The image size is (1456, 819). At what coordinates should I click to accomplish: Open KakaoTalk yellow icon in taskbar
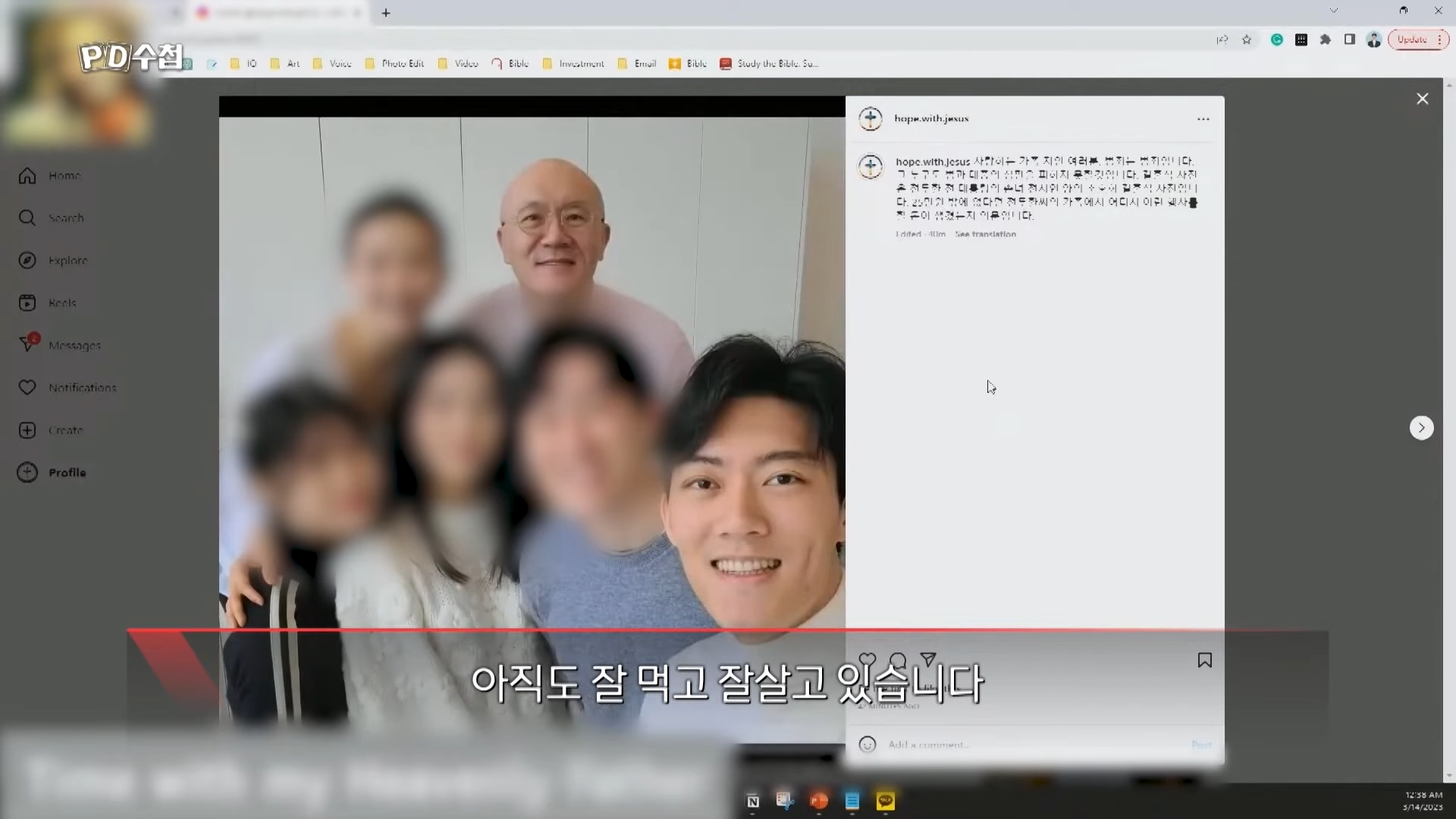pos(886,801)
